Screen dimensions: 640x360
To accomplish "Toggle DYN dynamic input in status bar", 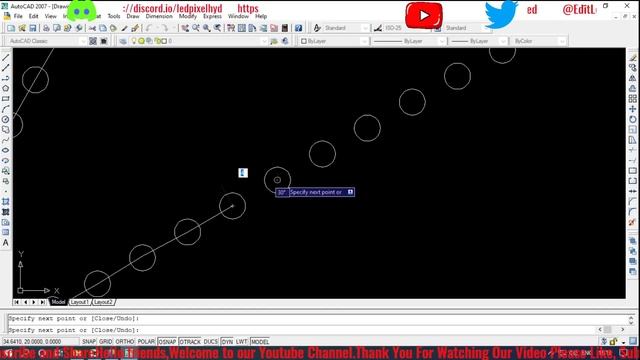I will (x=227, y=342).
